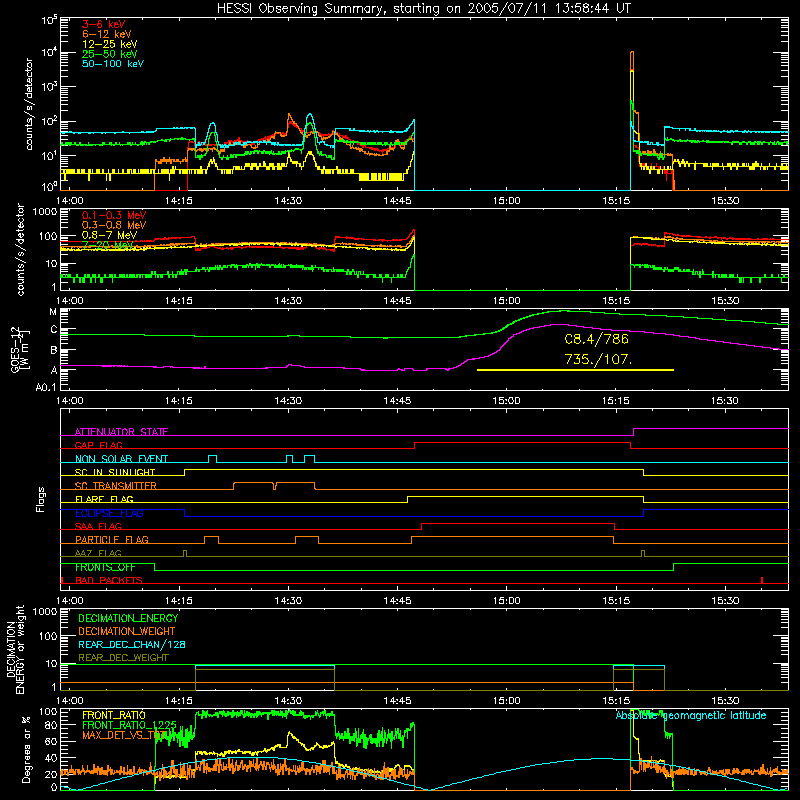Select the "Absolute geomagnetic latitude" label

click(x=691, y=715)
